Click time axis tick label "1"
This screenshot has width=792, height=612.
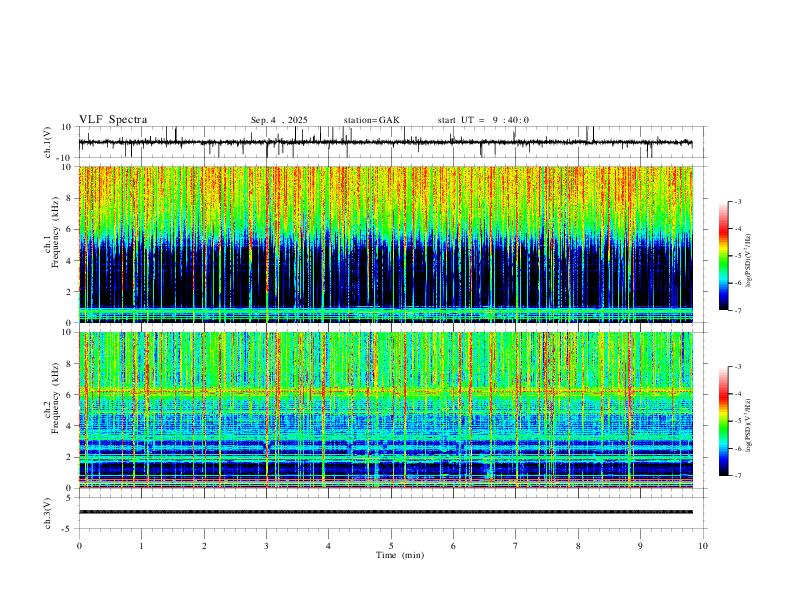141,546
